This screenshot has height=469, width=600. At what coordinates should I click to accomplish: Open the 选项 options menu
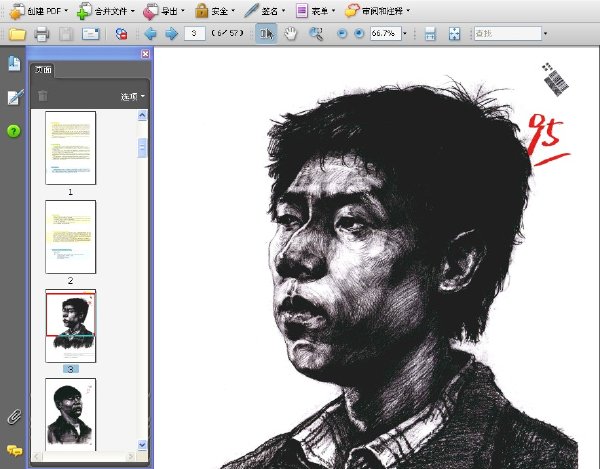(132, 96)
